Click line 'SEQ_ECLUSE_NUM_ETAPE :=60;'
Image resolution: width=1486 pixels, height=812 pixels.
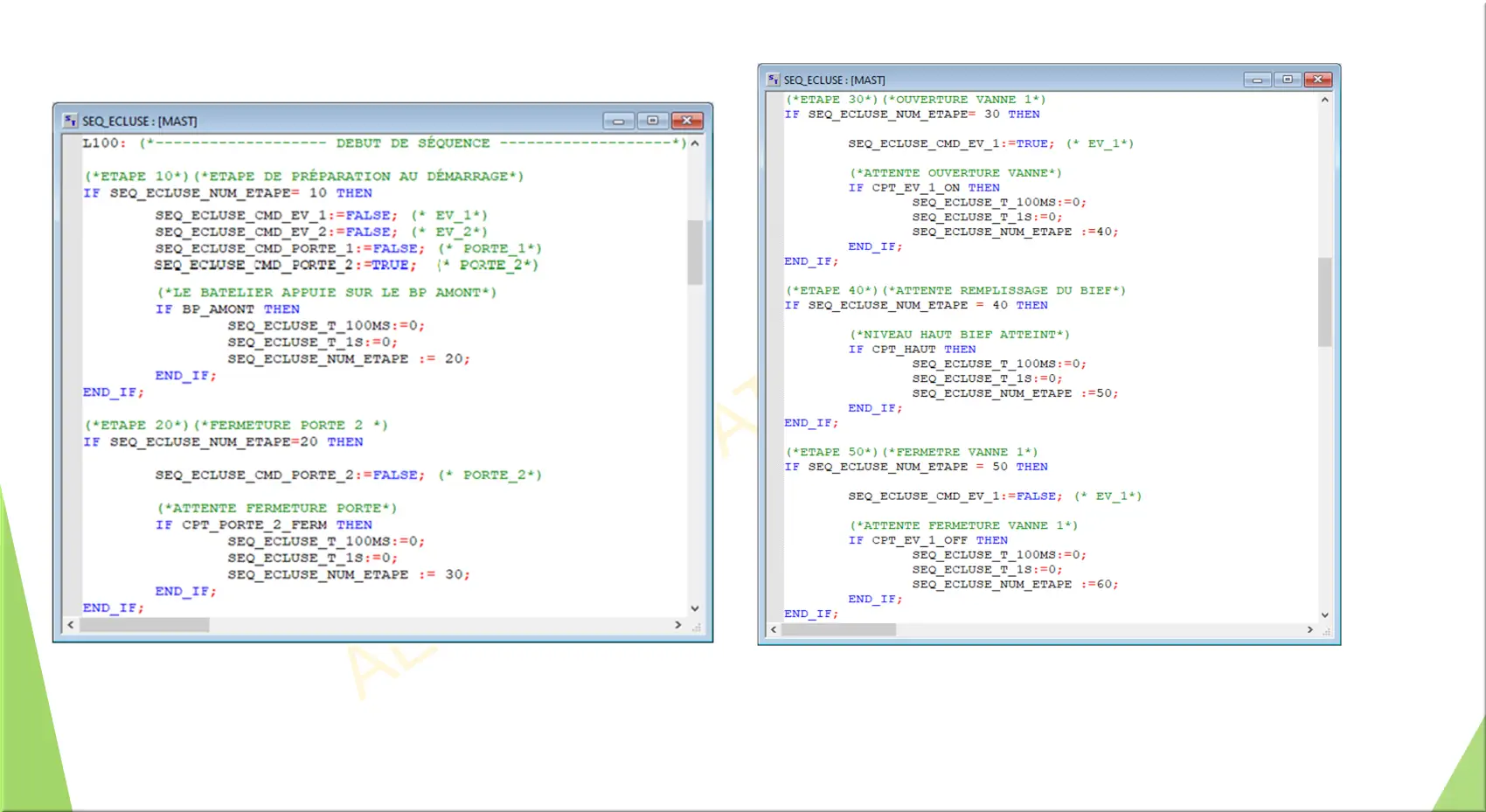(1016, 585)
